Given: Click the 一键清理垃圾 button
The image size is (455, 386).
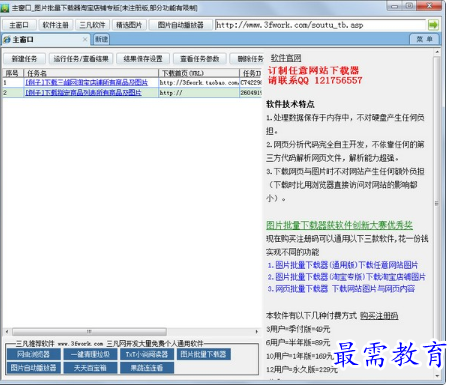Looking at the screenshot, I should tap(90, 354).
